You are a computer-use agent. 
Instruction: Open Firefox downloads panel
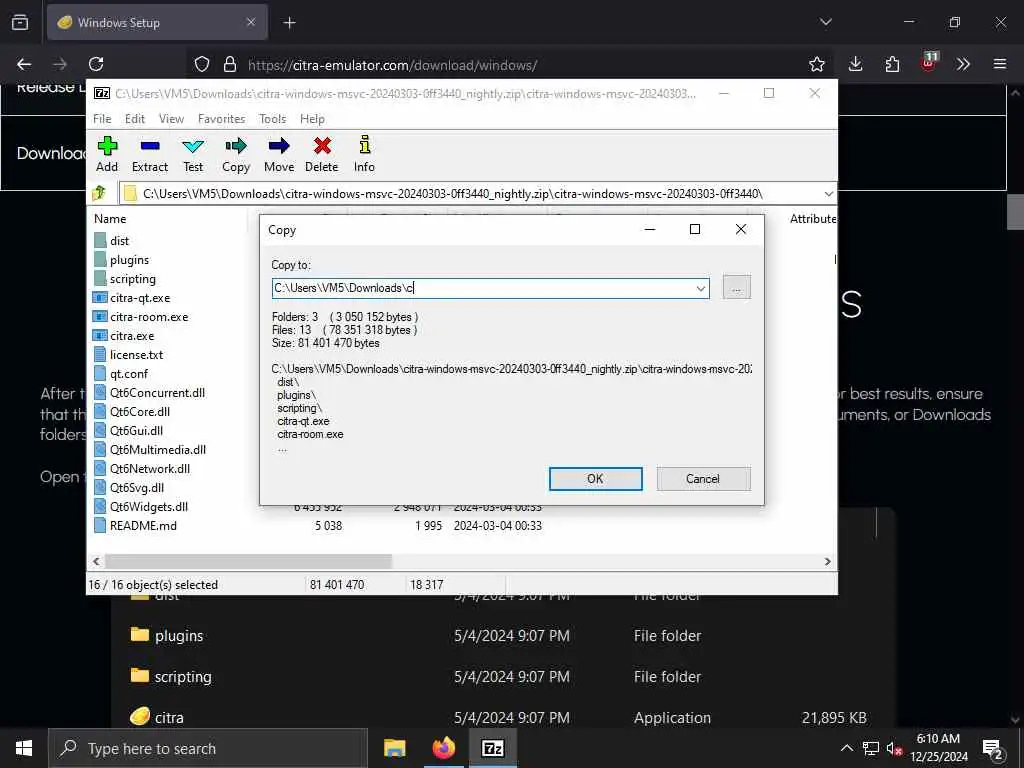coord(856,64)
